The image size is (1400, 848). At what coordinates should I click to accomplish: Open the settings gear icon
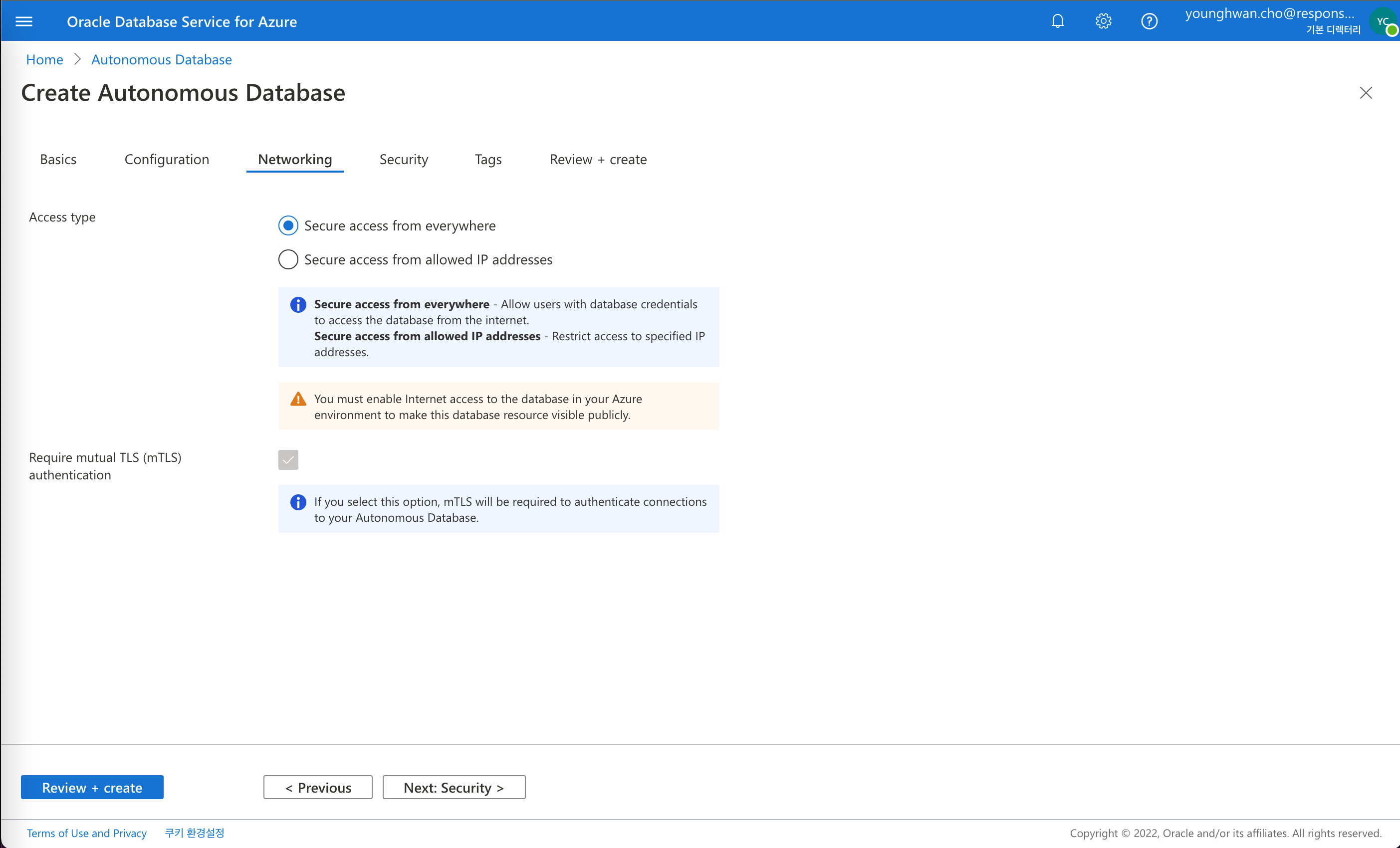point(1104,21)
